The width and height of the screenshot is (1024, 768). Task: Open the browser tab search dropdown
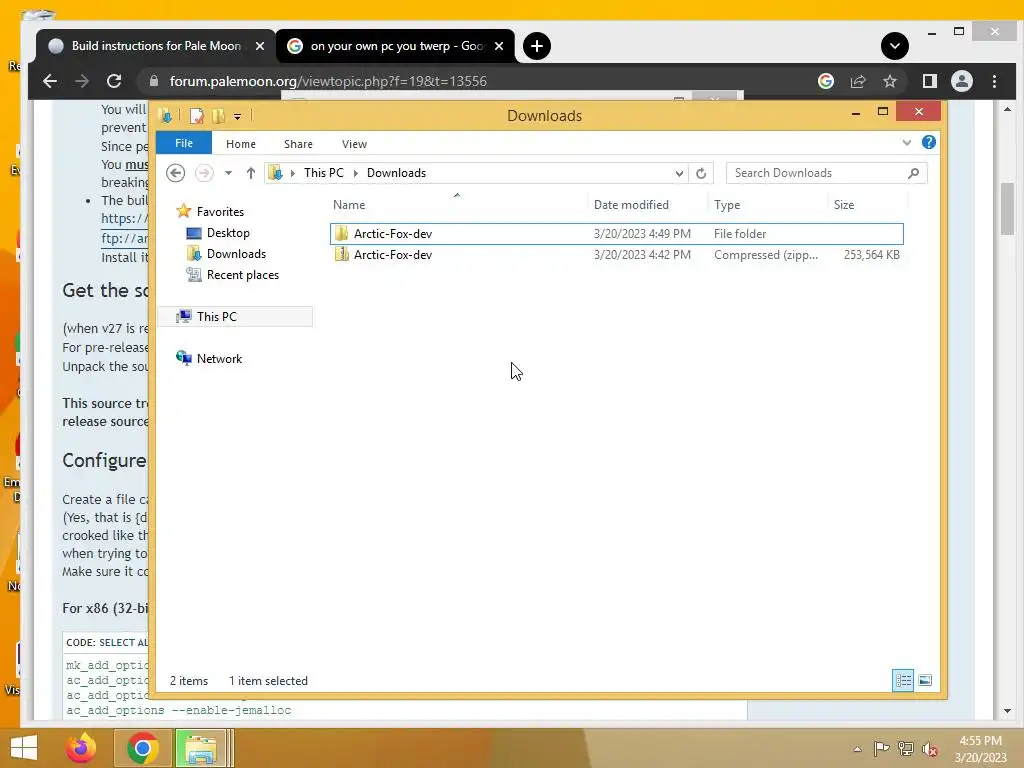(895, 46)
